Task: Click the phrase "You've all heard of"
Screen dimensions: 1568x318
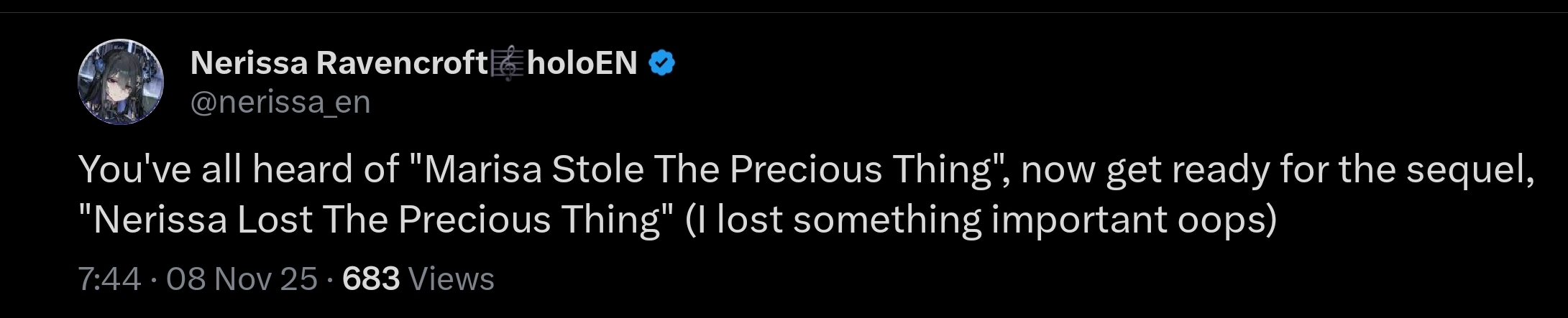Action: point(238,170)
